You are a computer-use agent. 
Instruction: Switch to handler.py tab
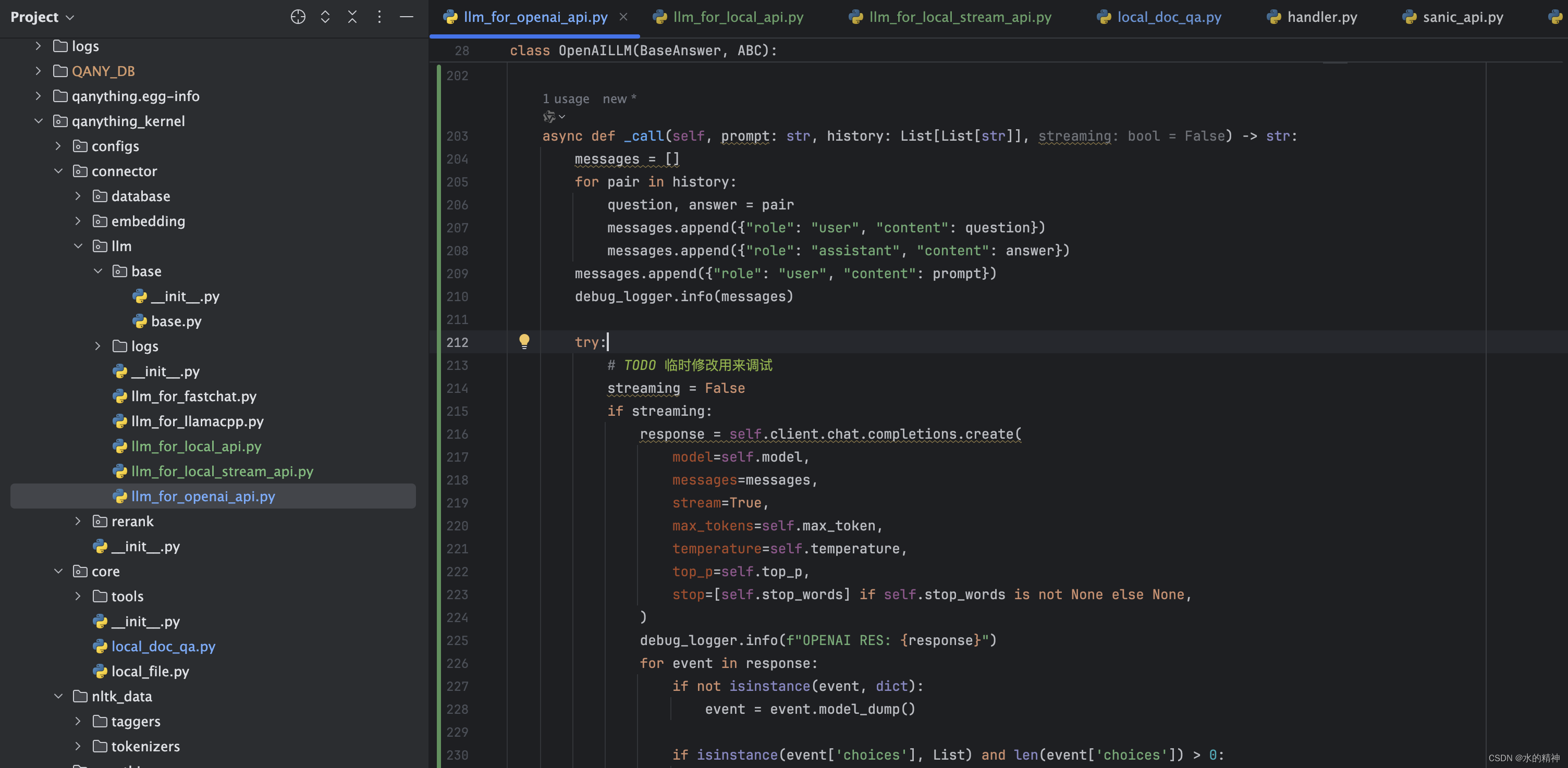coord(1312,17)
